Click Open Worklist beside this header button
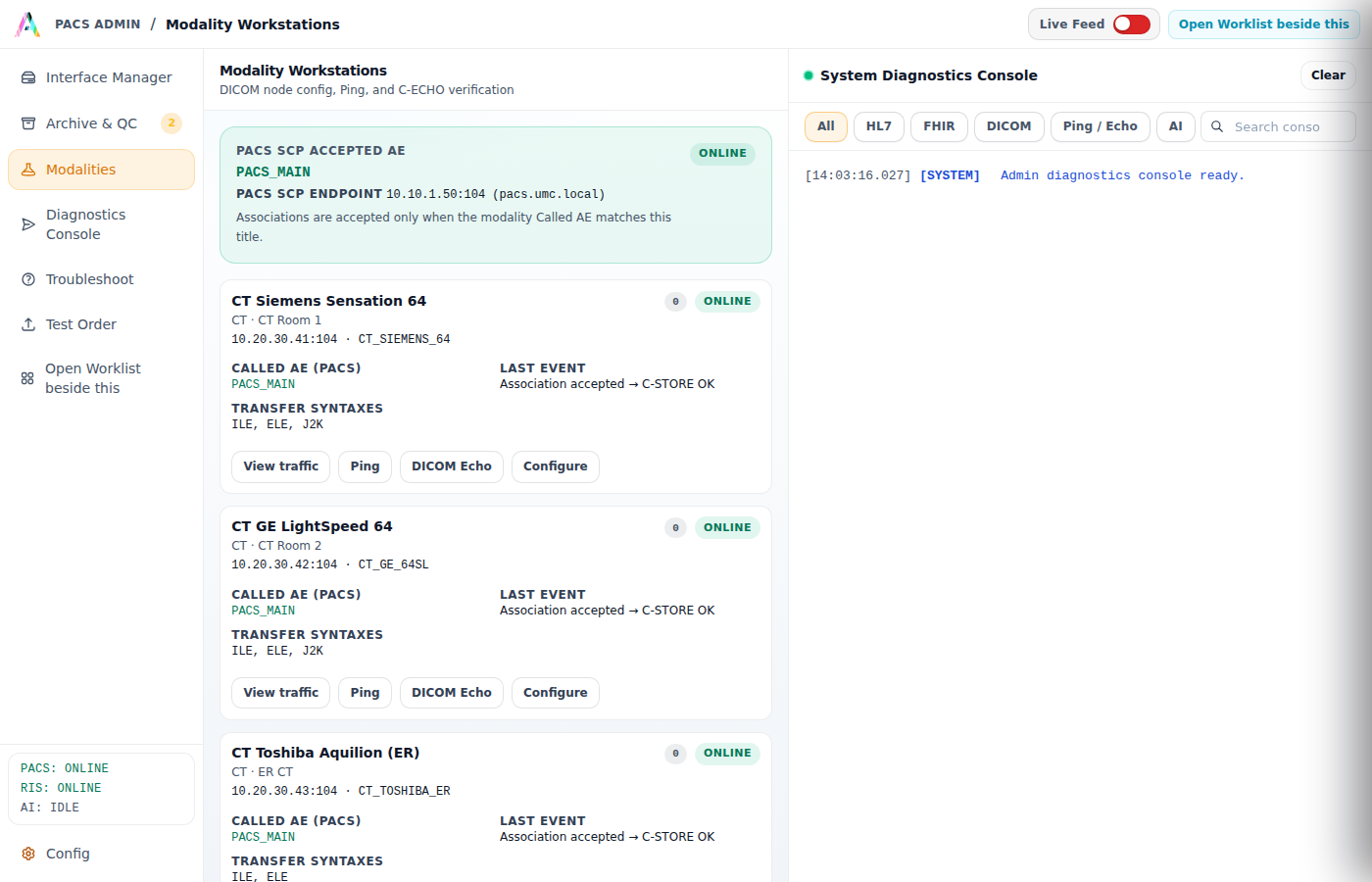Screen dimensions: 1372x882 [1264, 24]
